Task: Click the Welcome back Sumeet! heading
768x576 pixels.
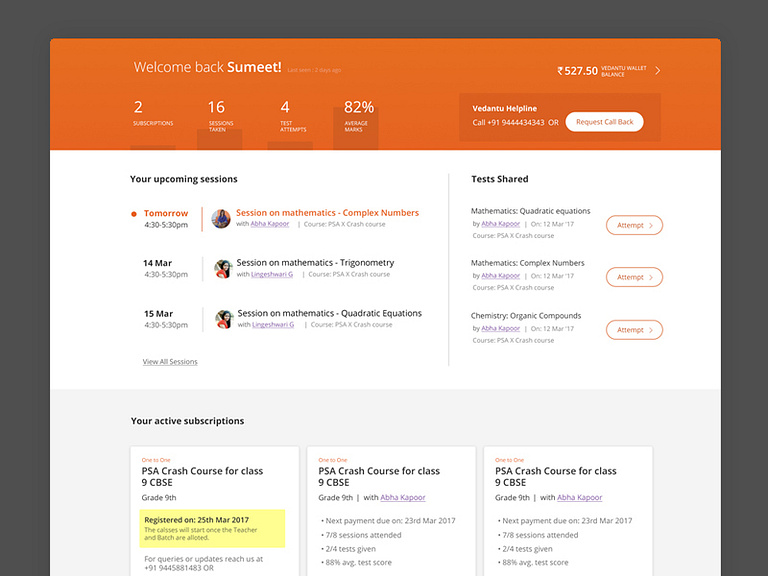Action: (x=208, y=67)
